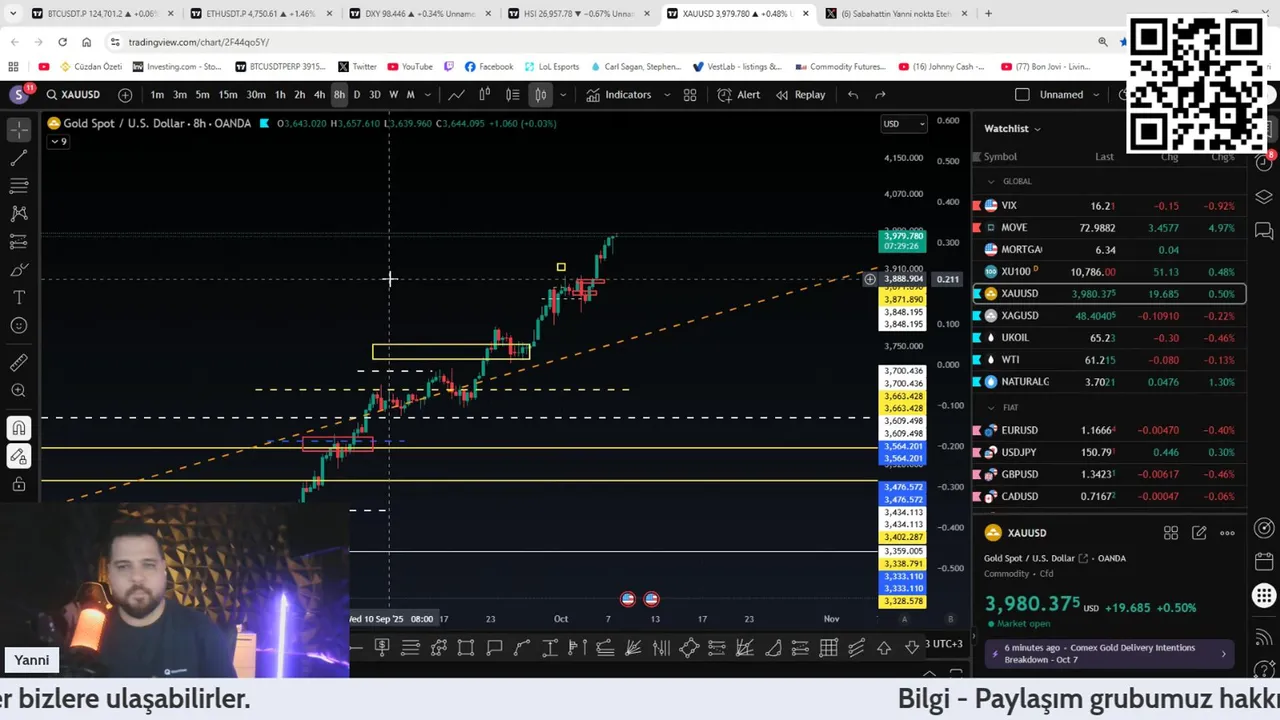This screenshot has height=720, width=1280.
Task: Select the crosshair cursor tool
Action: point(19,131)
